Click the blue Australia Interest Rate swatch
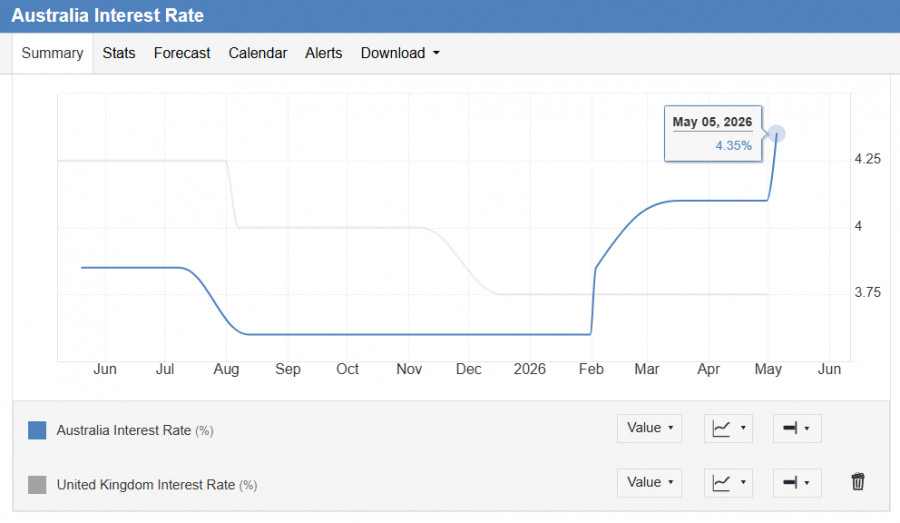Screen dimensions: 900x523 37,431
